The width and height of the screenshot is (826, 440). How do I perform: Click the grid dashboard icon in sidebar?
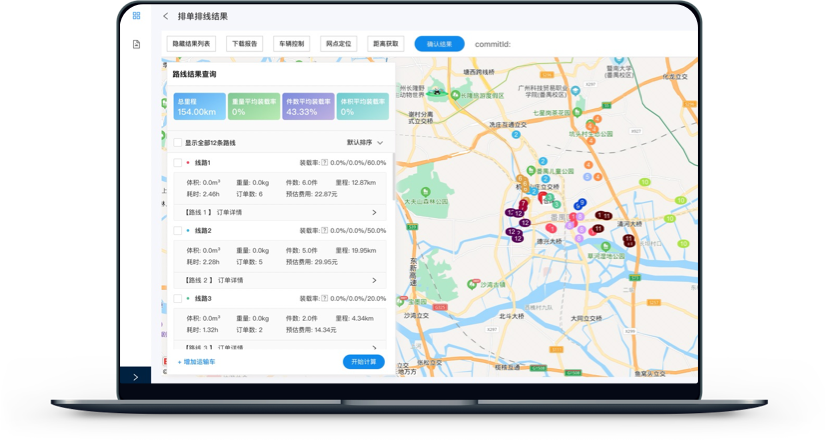[x=136, y=15]
